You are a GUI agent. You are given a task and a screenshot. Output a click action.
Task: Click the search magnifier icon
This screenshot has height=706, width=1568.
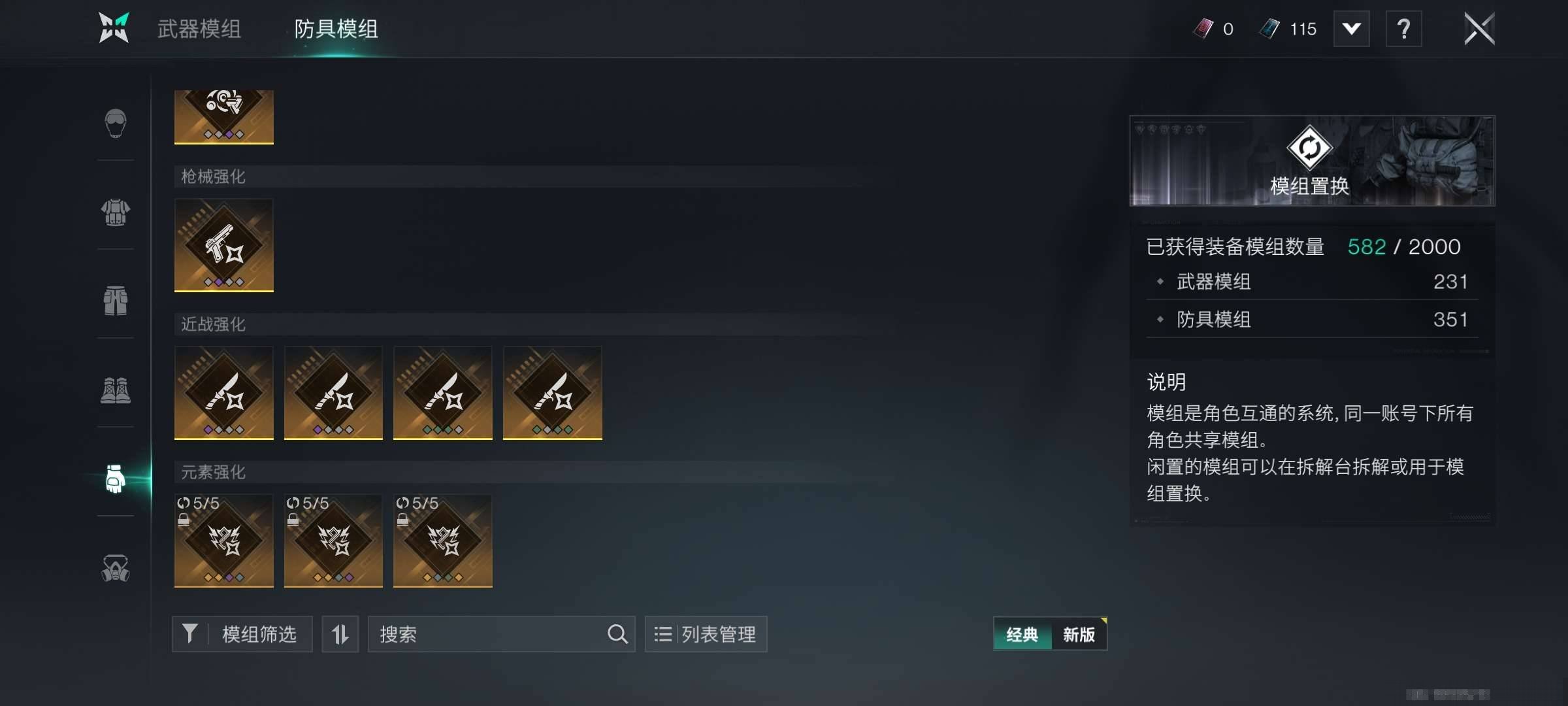coord(617,634)
